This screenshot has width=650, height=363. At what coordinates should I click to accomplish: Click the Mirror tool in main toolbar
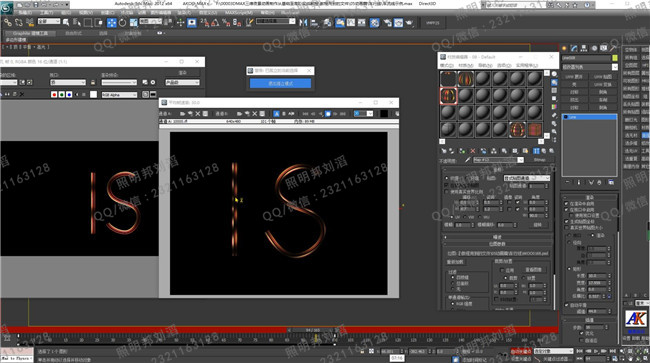(x=303, y=22)
